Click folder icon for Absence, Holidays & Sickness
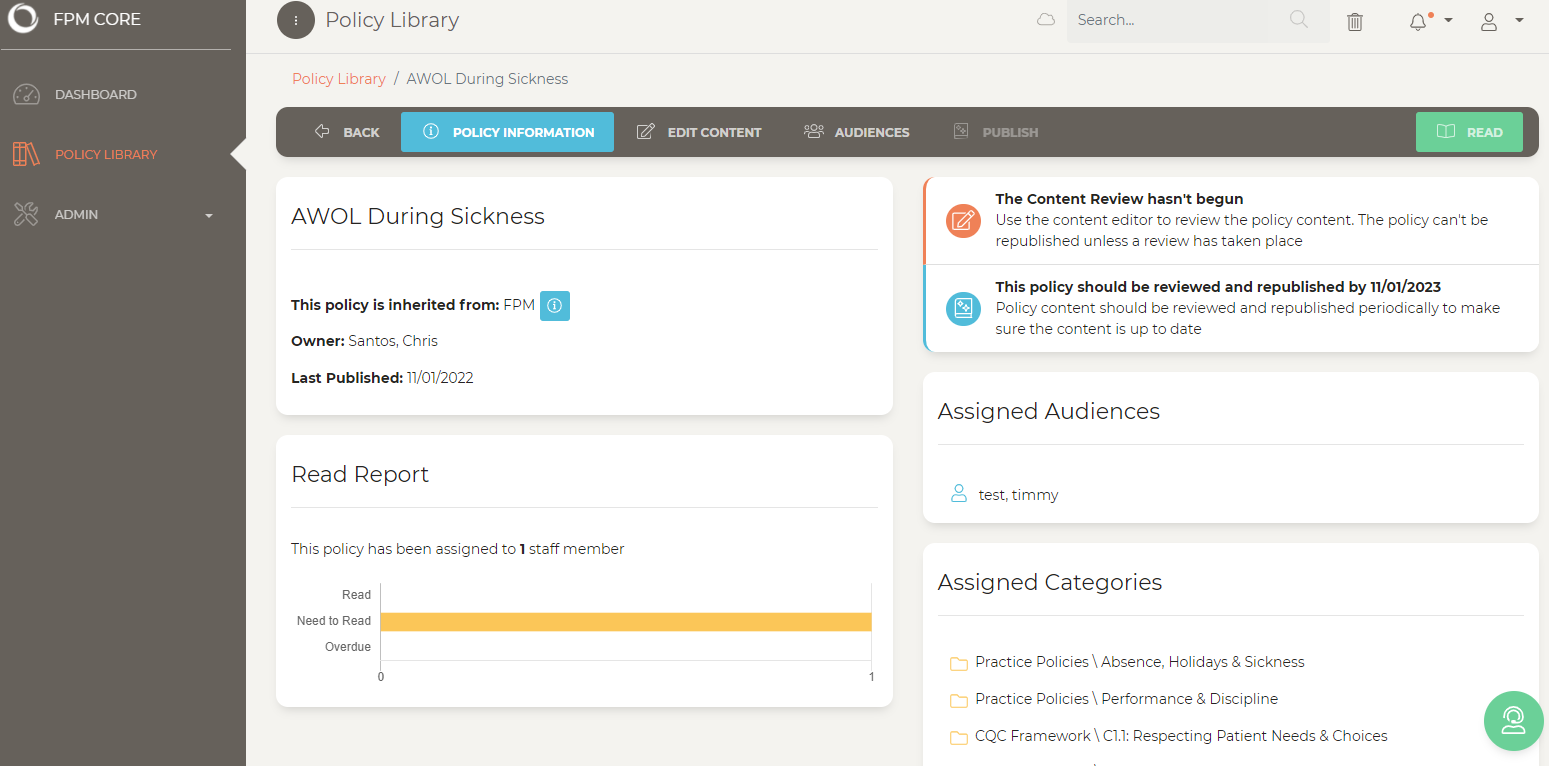The width and height of the screenshot is (1549, 766). (x=959, y=663)
